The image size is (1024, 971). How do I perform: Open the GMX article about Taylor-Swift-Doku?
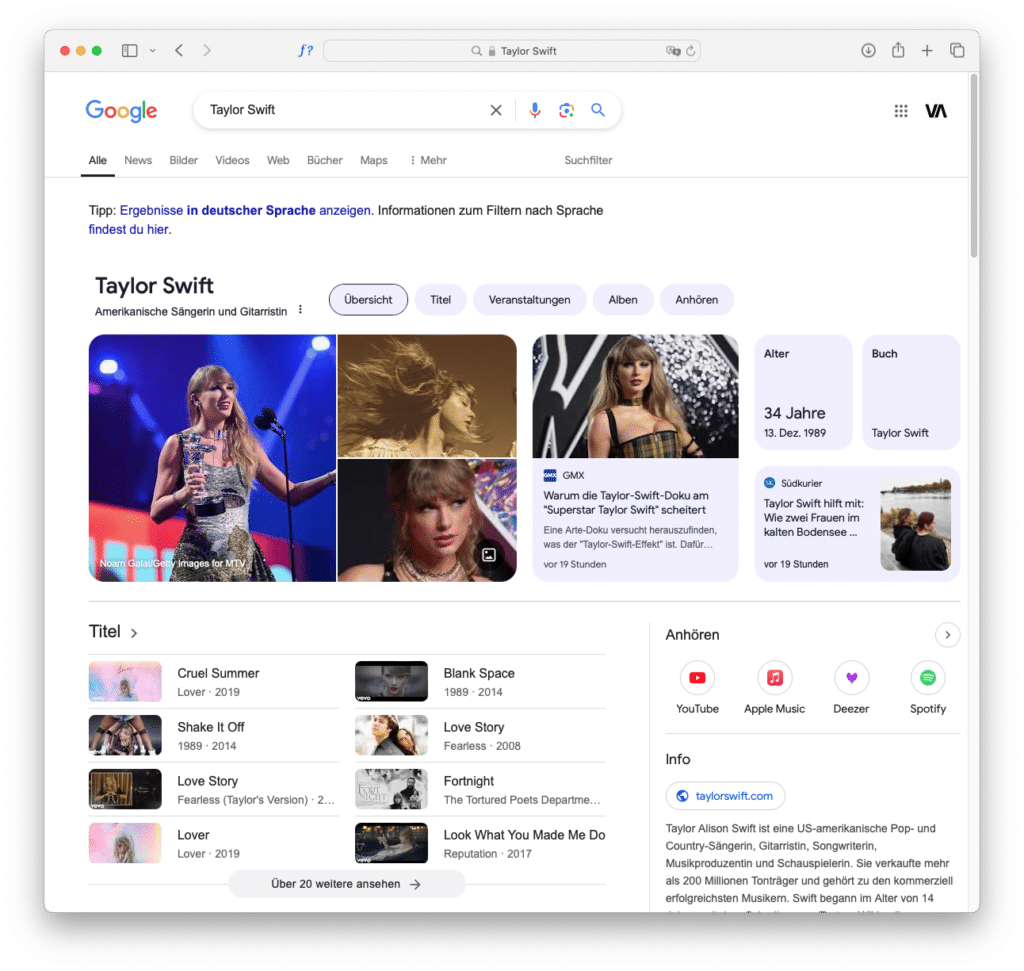tap(635, 458)
